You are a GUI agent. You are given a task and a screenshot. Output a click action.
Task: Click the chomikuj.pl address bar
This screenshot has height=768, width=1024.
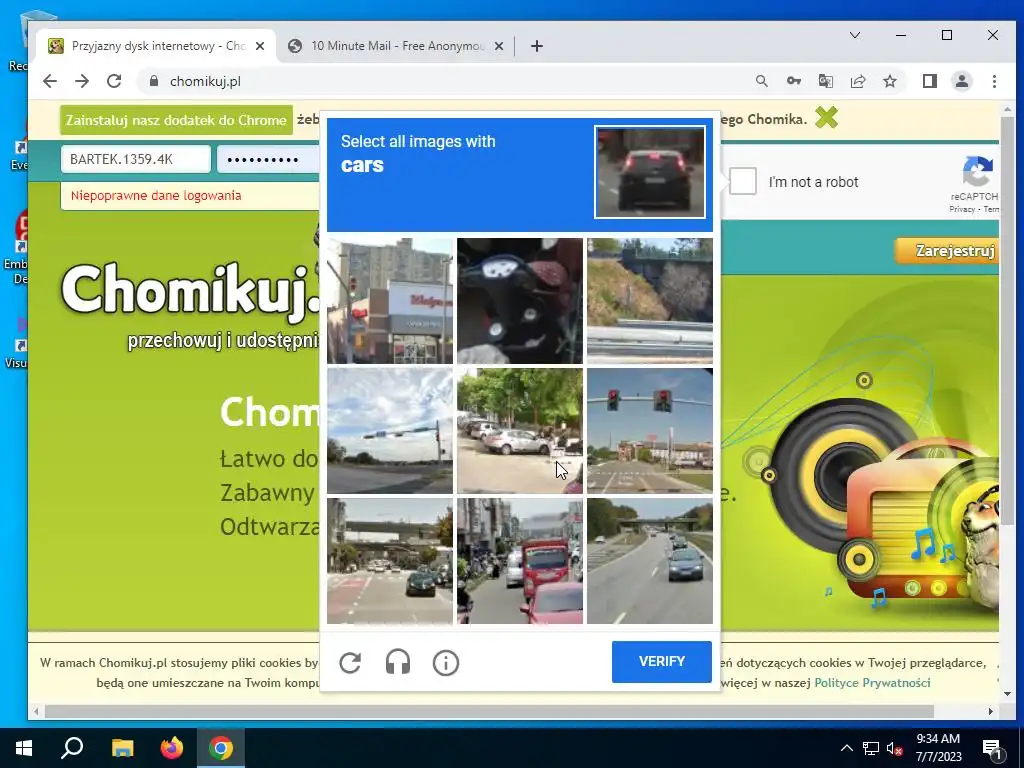click(444, 81)
